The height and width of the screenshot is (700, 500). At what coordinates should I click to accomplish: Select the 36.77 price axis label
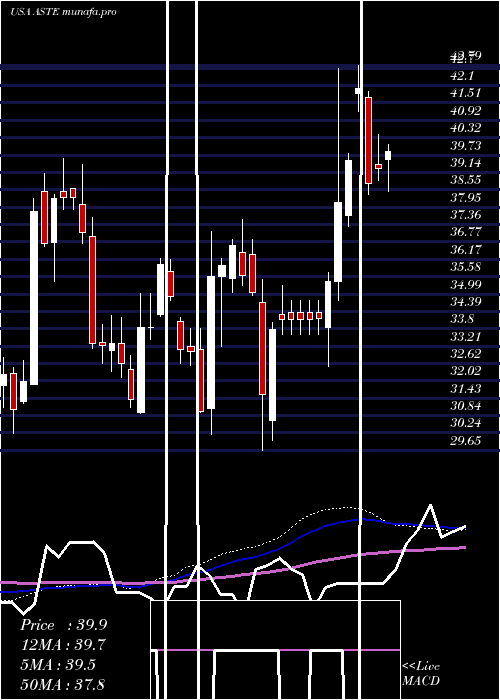pyautogui.click(x=466, y=232)
